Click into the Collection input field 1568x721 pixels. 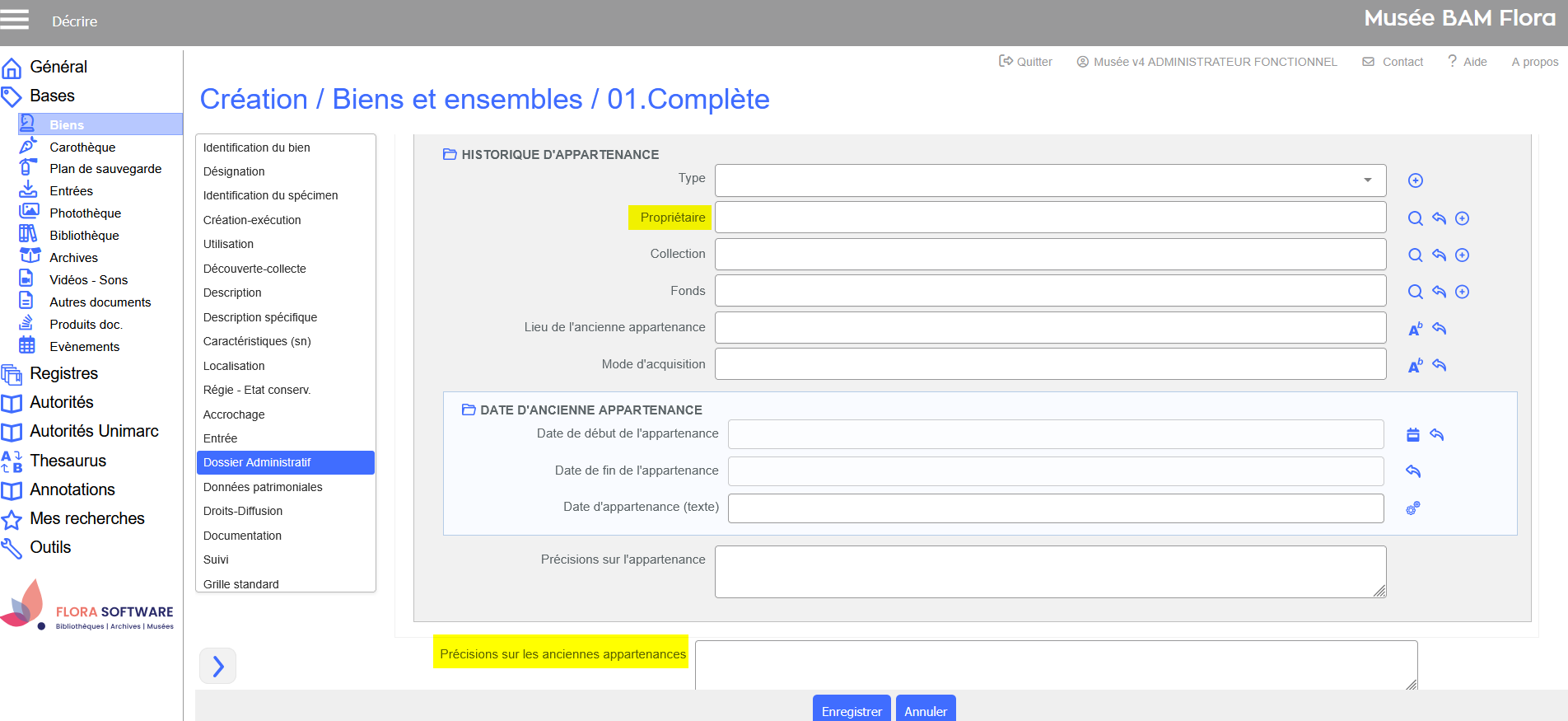[1050, 254]
